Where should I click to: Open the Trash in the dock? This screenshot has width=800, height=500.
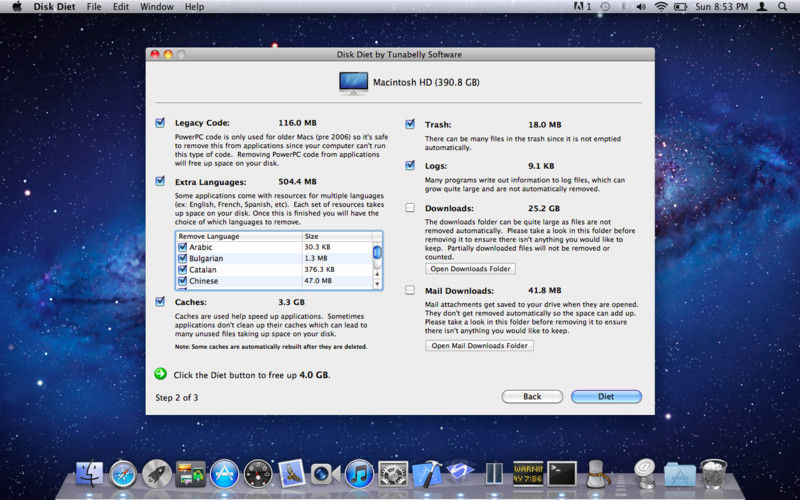(x=713, y=474)
